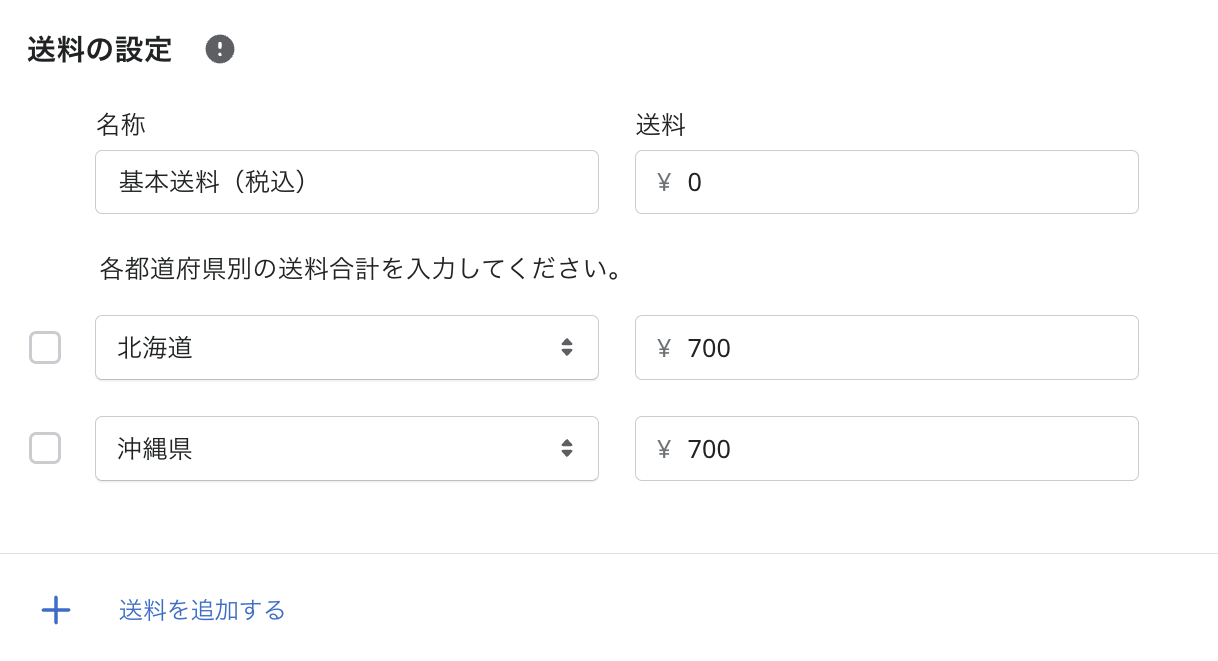The image size is (1218, 661).
Task: Click the blue plus icon
Action: [56, 610]
